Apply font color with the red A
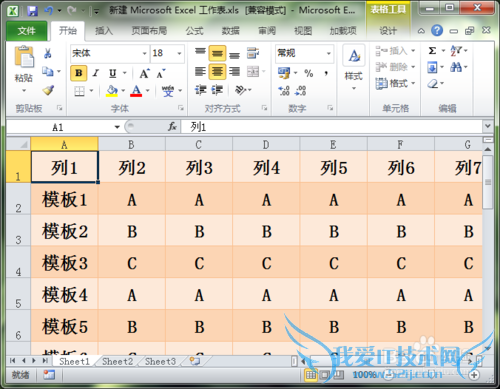Image resolution: width=500 pixels, height=389 pixels. point(136,90)
